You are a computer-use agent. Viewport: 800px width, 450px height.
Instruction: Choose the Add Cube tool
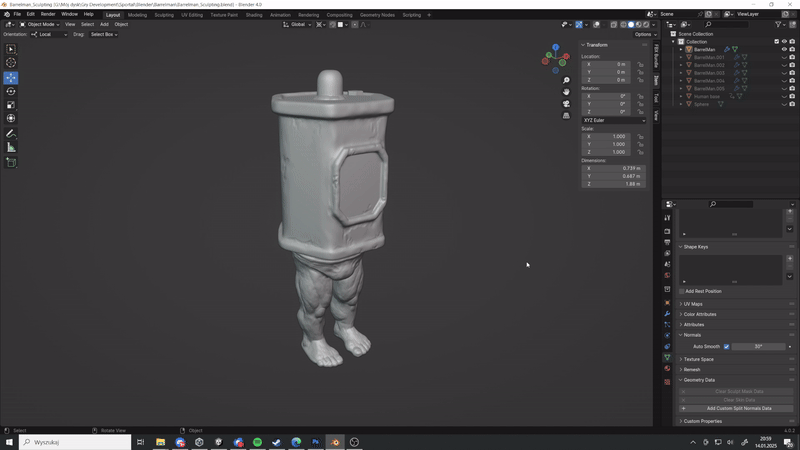pyautogui.click(x=11, y=163)
